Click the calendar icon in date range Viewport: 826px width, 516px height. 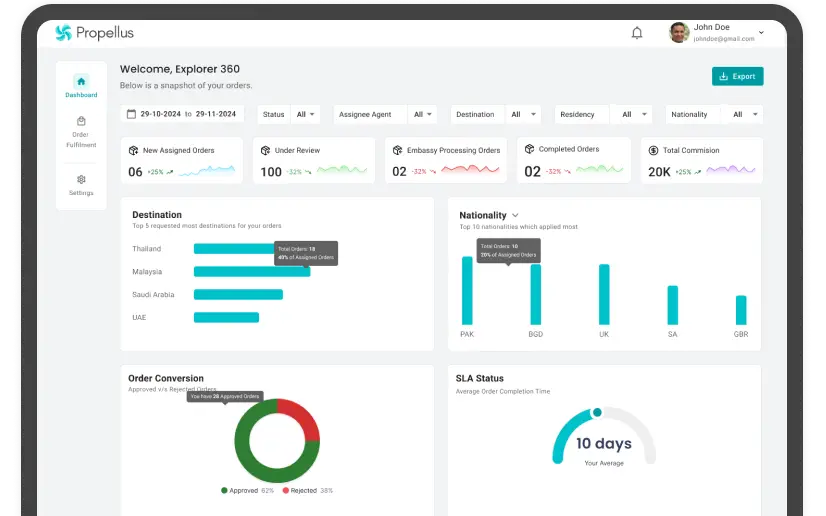tap(131, 114)
